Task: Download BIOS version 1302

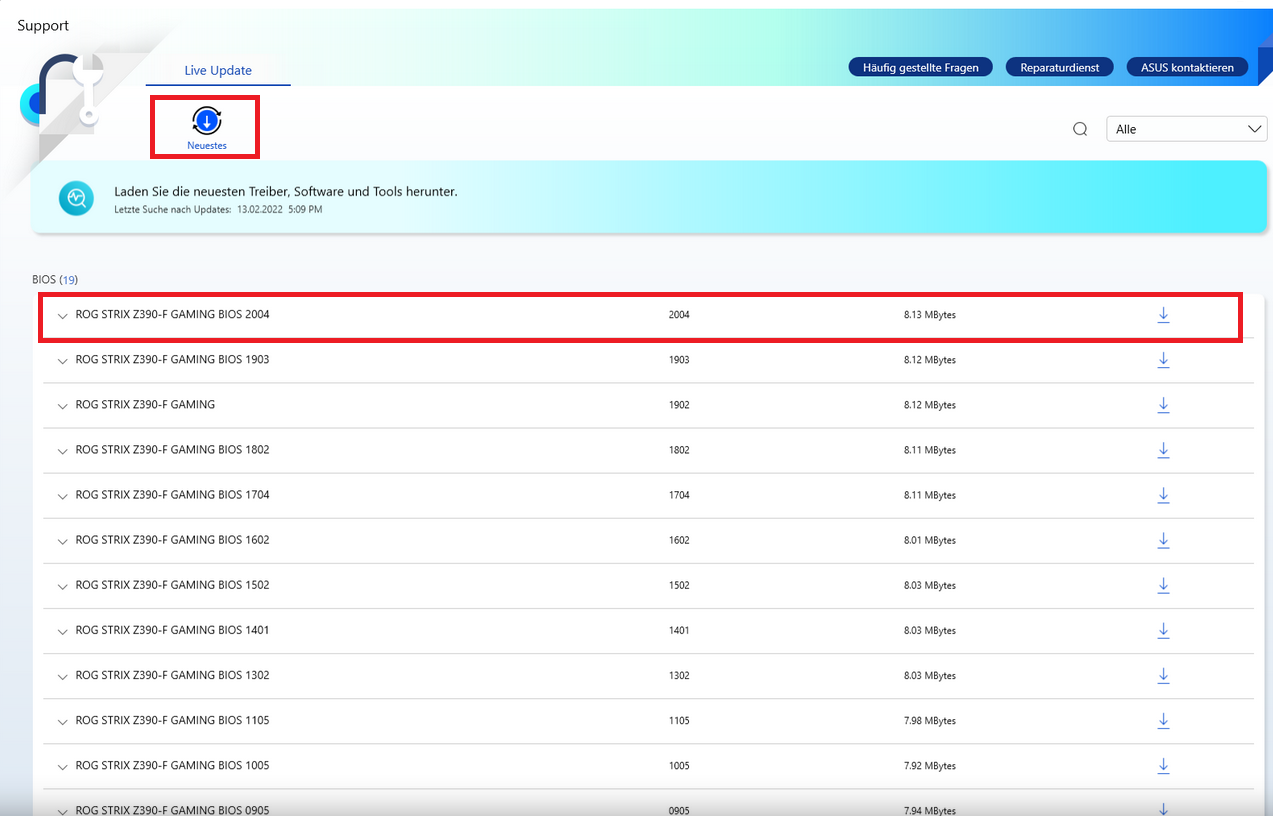Action: [1163, 676]
